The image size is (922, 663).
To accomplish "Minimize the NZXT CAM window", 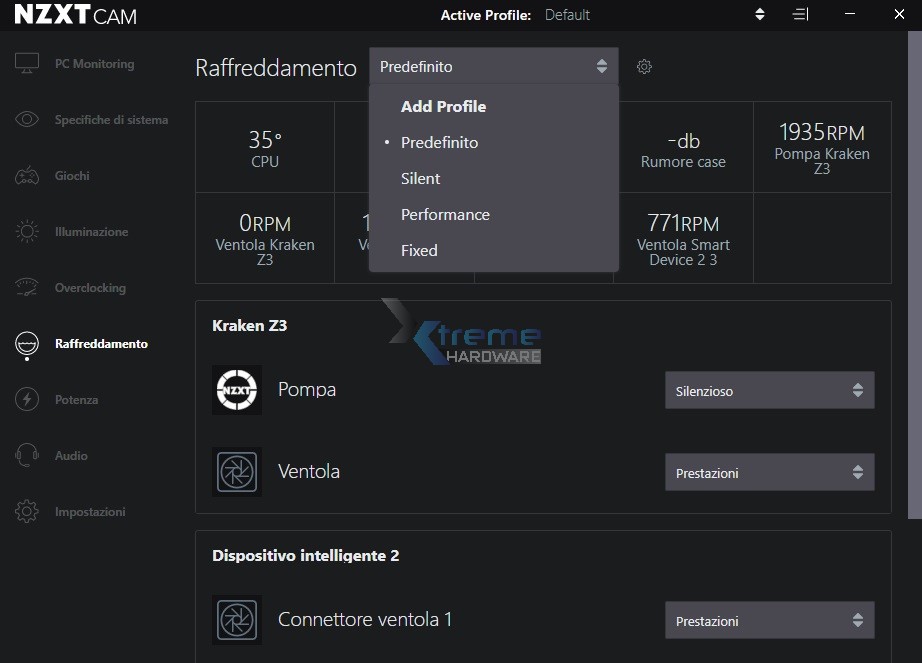I will pyautogui.click(x=850, y=14).
